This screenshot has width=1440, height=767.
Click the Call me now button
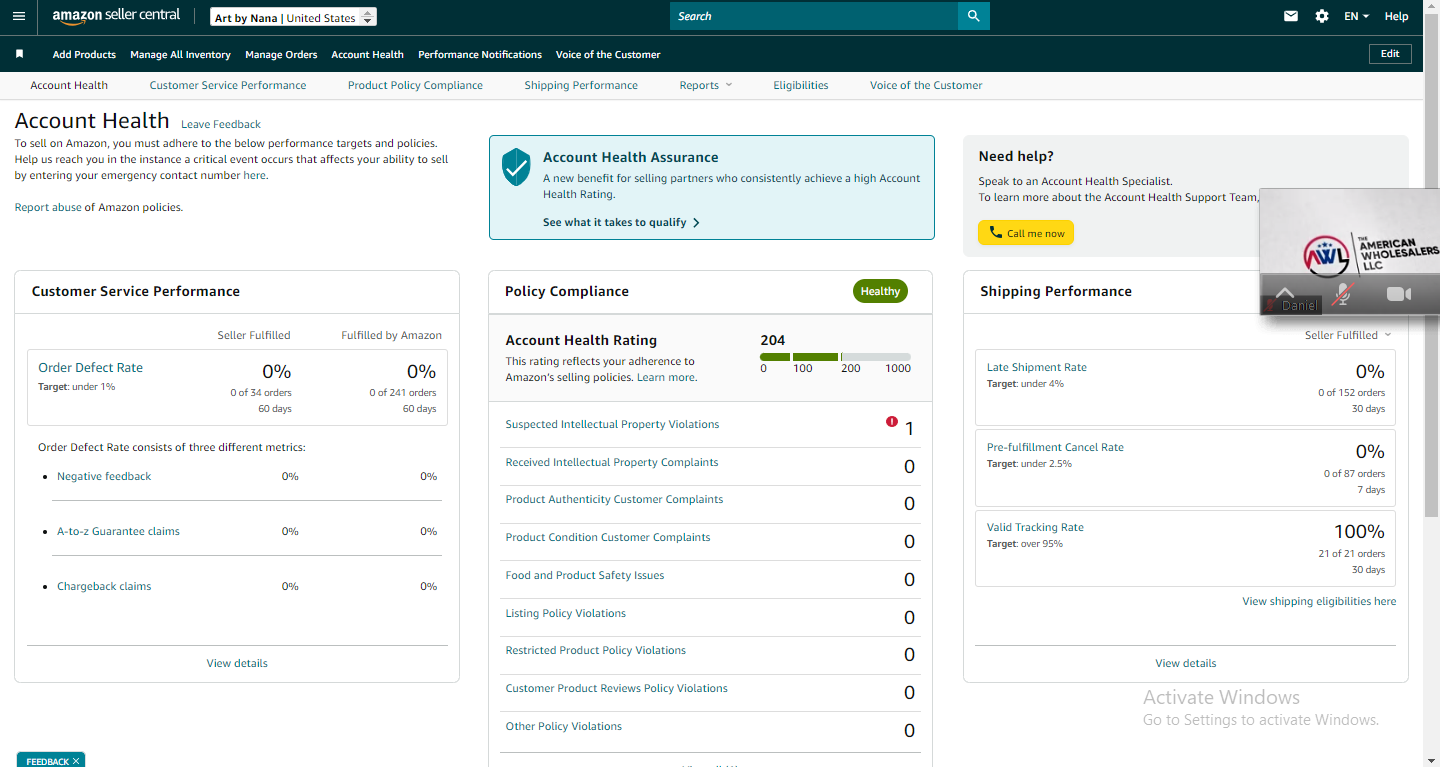point(1025,233)
